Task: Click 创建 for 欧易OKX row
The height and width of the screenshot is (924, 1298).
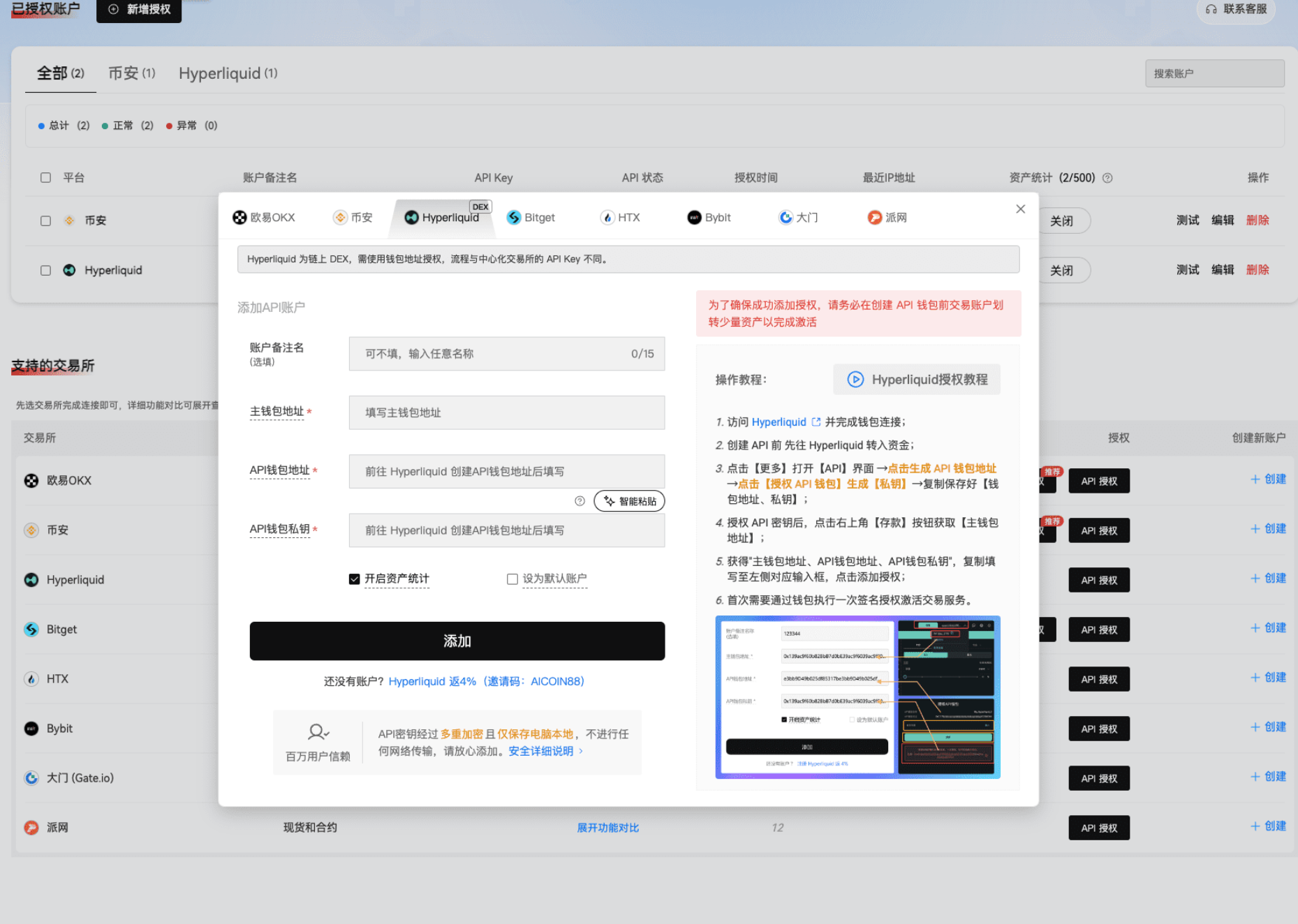Action: click(x=1268, y=479)
